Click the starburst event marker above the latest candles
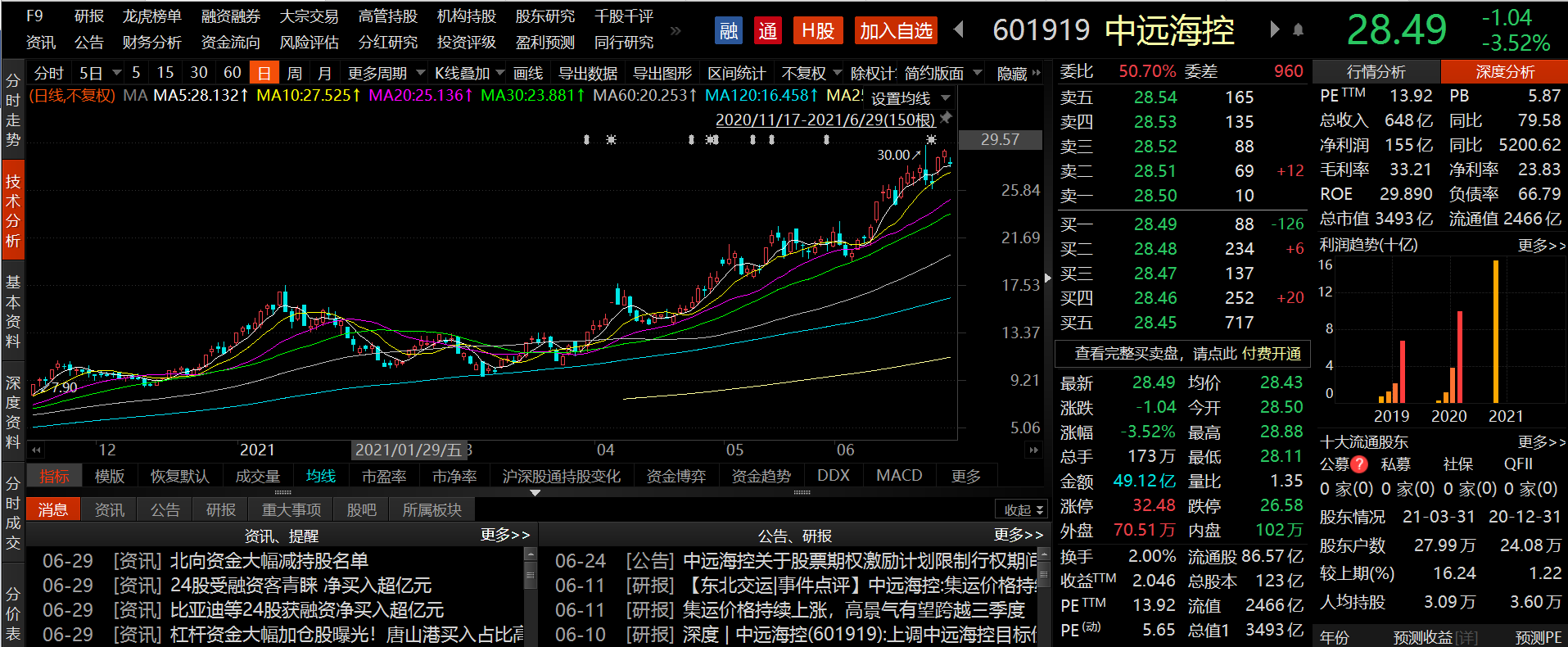 (x=931, y=140)
